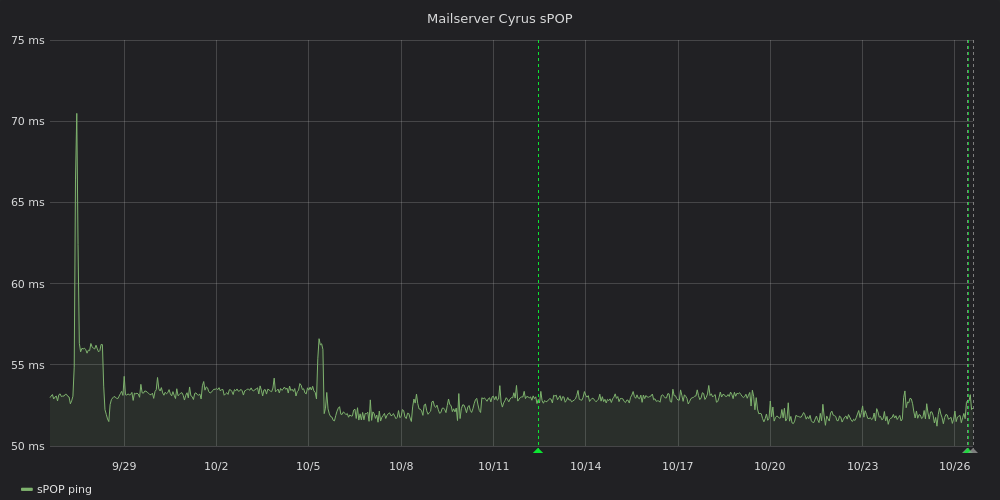Click the 60 ms y-axis label
Image resolution: width=1000 pixels, height=500 pixels.
click(x=28, y=284)
